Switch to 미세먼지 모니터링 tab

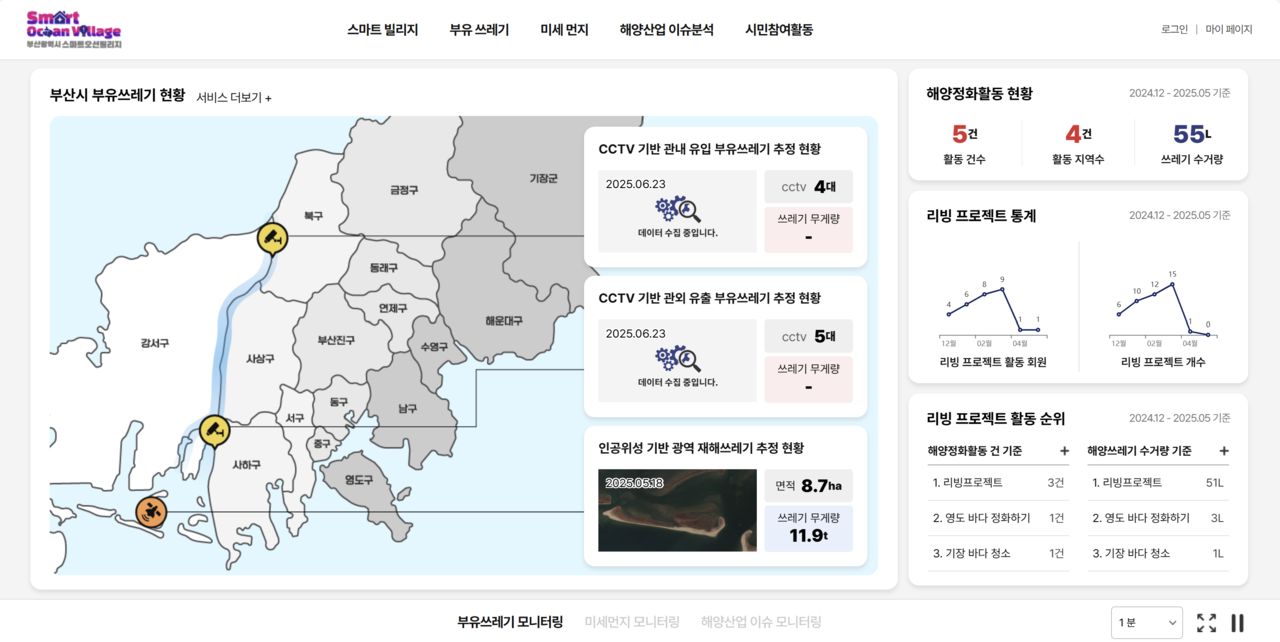(632, 622)
